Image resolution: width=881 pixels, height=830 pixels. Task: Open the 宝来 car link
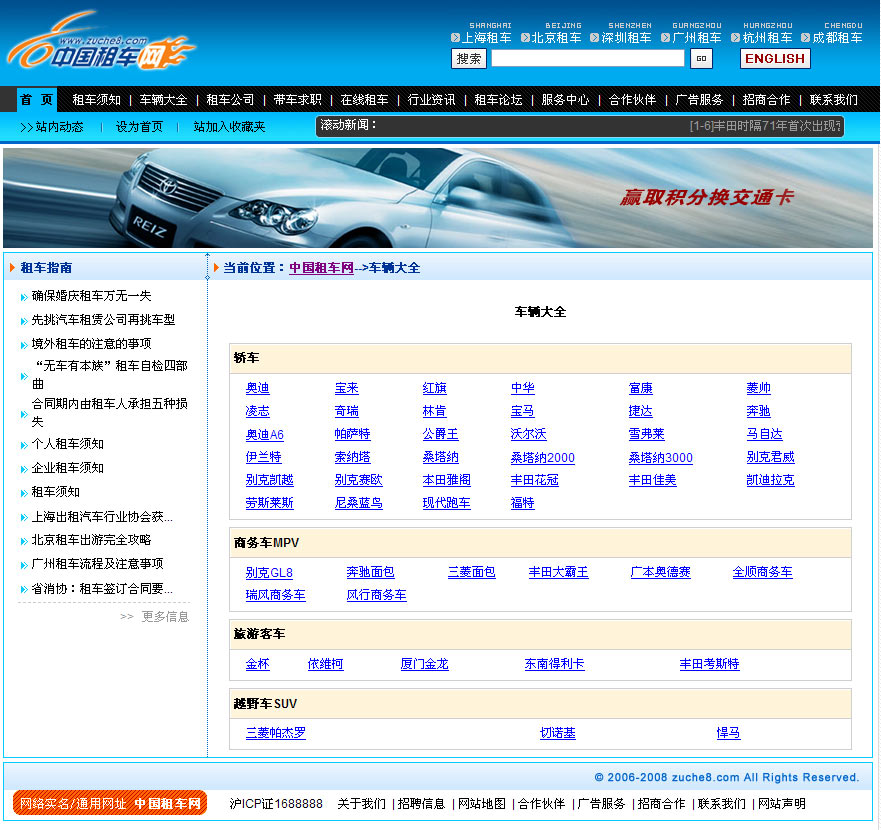pos(347,388)
